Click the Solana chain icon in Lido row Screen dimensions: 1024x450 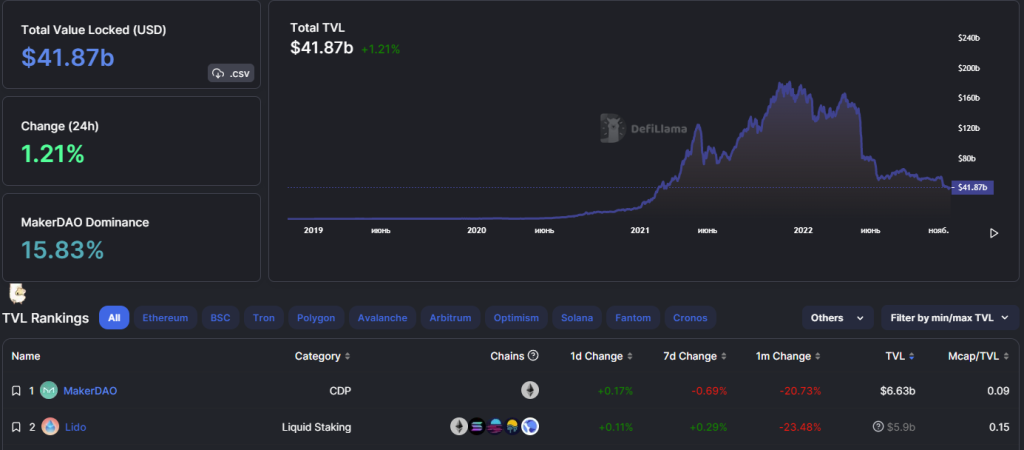(477, 427)
